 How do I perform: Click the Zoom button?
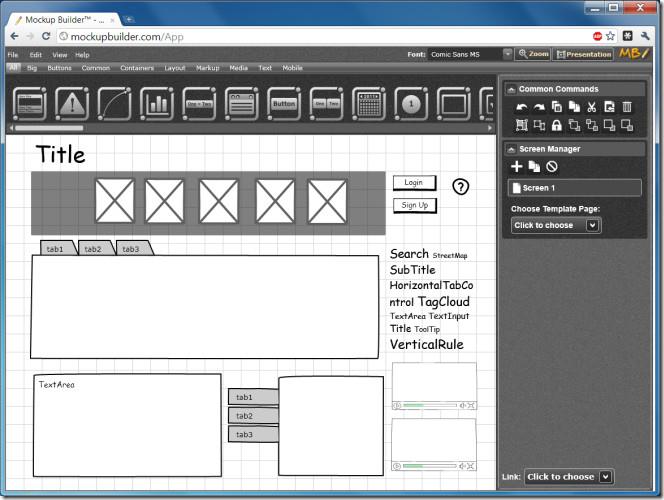[x=535, y=54]
